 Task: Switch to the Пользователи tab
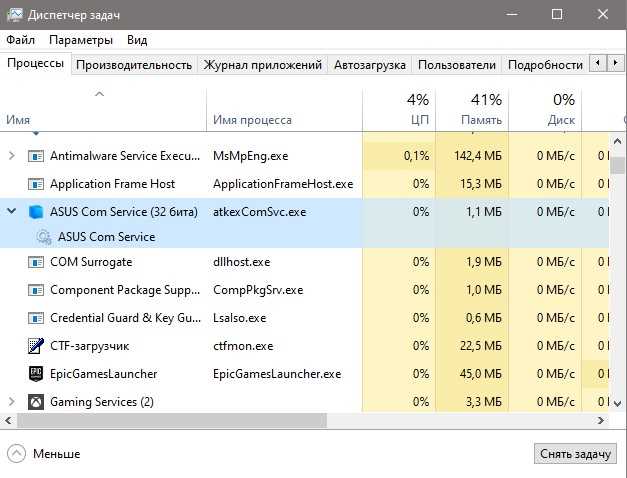click(x=457, y=65)
